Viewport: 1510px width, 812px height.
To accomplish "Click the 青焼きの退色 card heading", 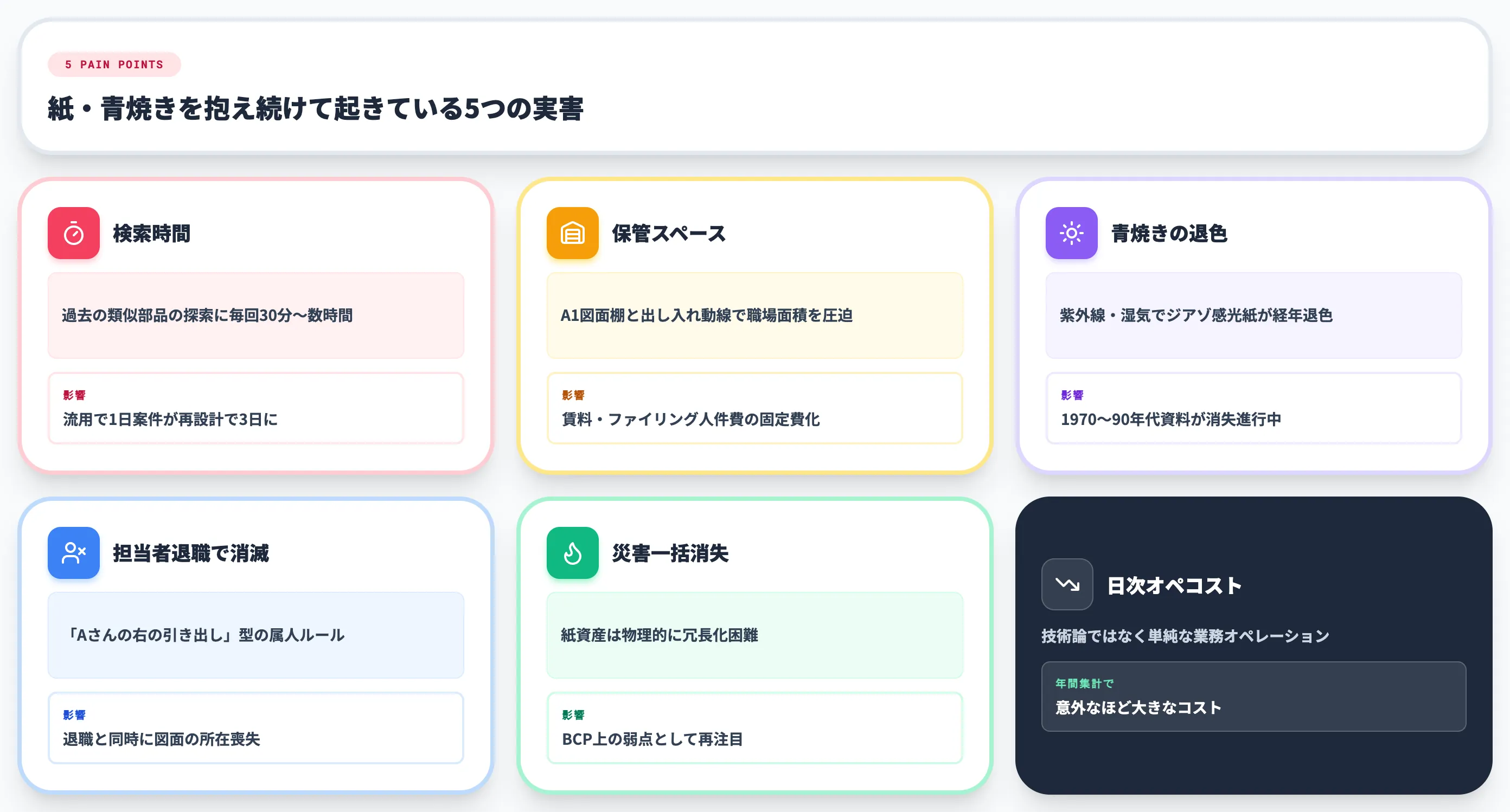I will (1169, 233).
